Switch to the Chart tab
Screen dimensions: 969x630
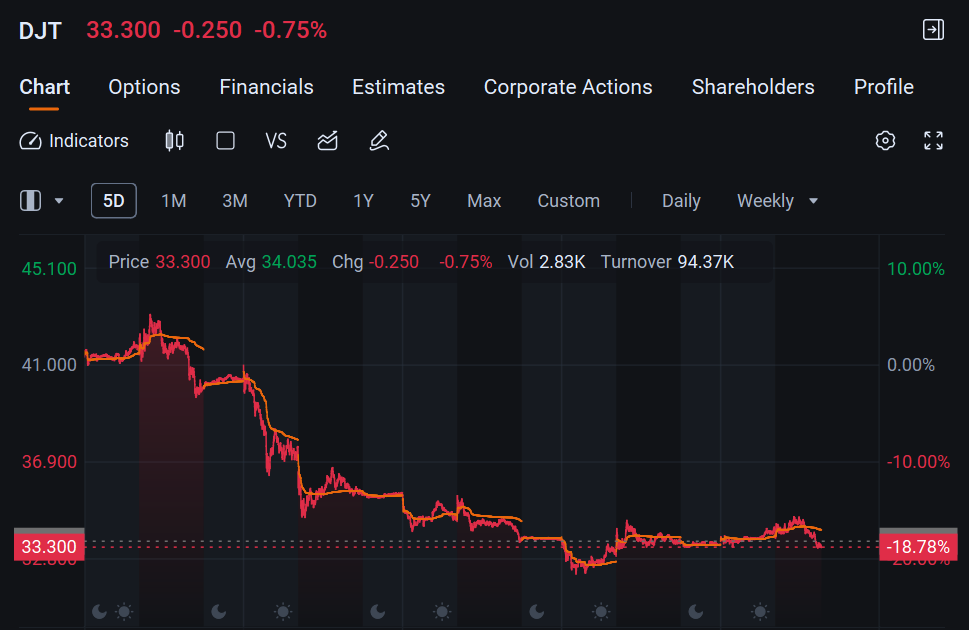[44, 87]
